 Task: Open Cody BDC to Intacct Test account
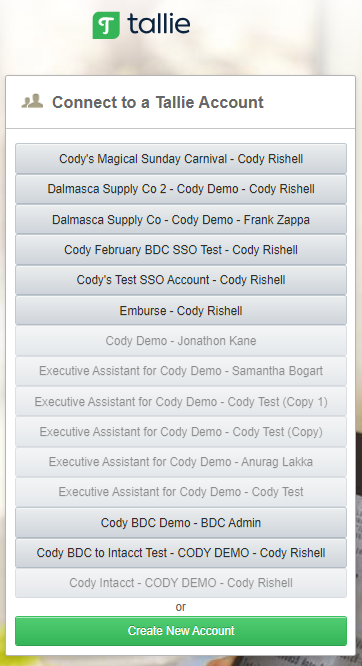181,553
